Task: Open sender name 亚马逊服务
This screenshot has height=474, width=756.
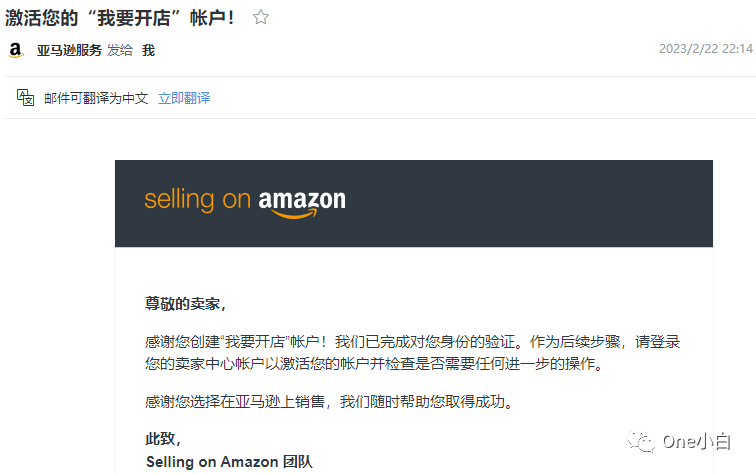Action: click(x=69, y=50)
